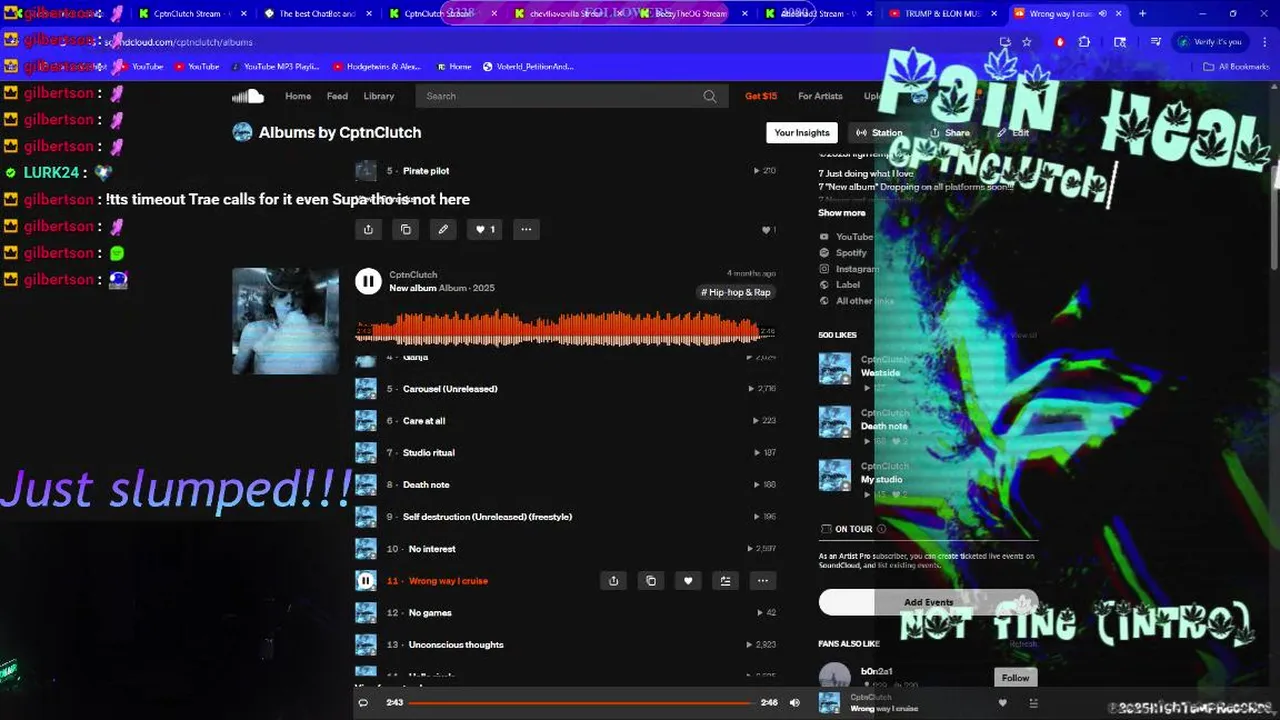
Task: Toggle like on the upper album
Action: [484, 229]
